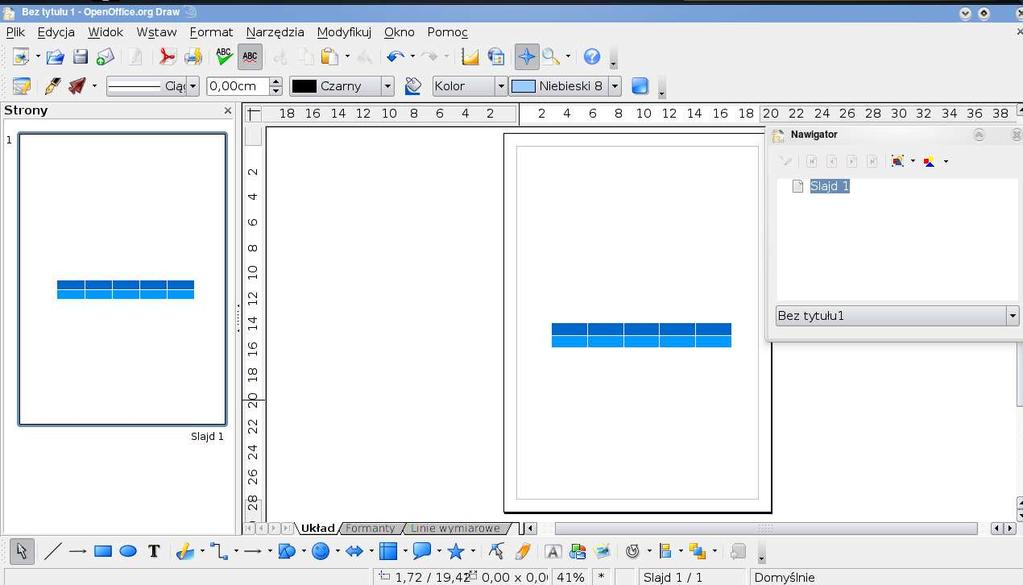The height and width of the screenshot is (585, 1023).
Task: Open Help with the blue question mark
Action: 592,57
